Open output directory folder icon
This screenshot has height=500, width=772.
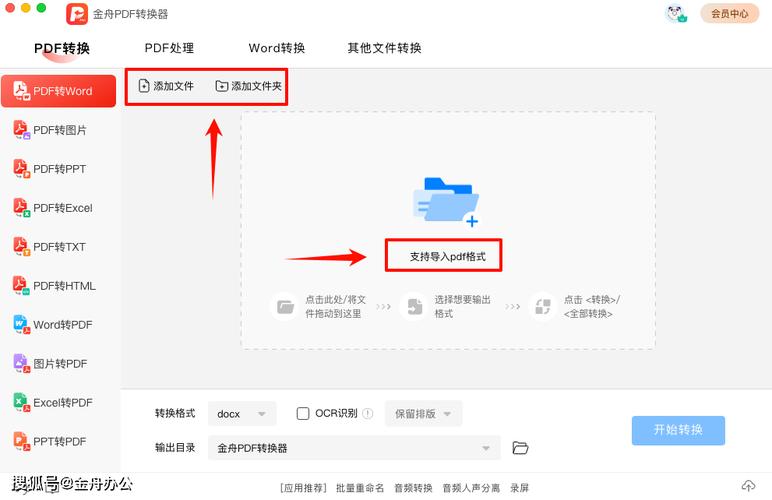[x=520, y=447]
